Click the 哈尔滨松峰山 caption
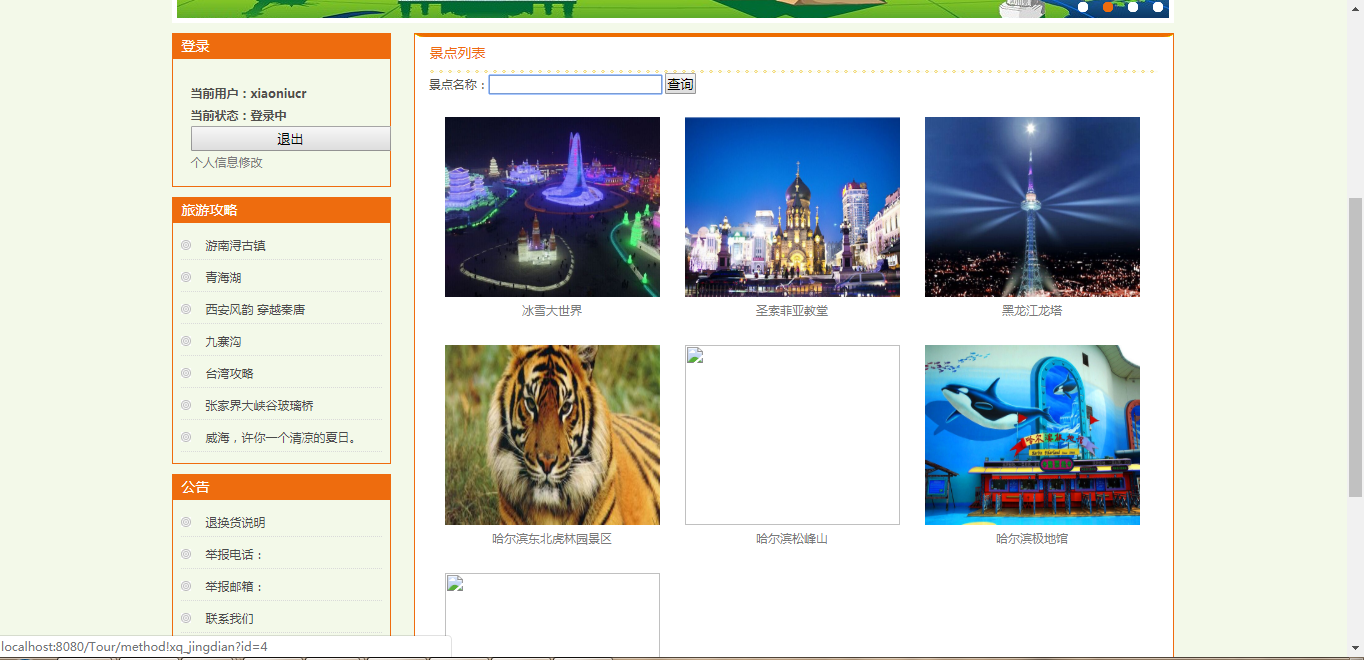The height and width of the screenshot is (660, 1364). click(792, 539)
